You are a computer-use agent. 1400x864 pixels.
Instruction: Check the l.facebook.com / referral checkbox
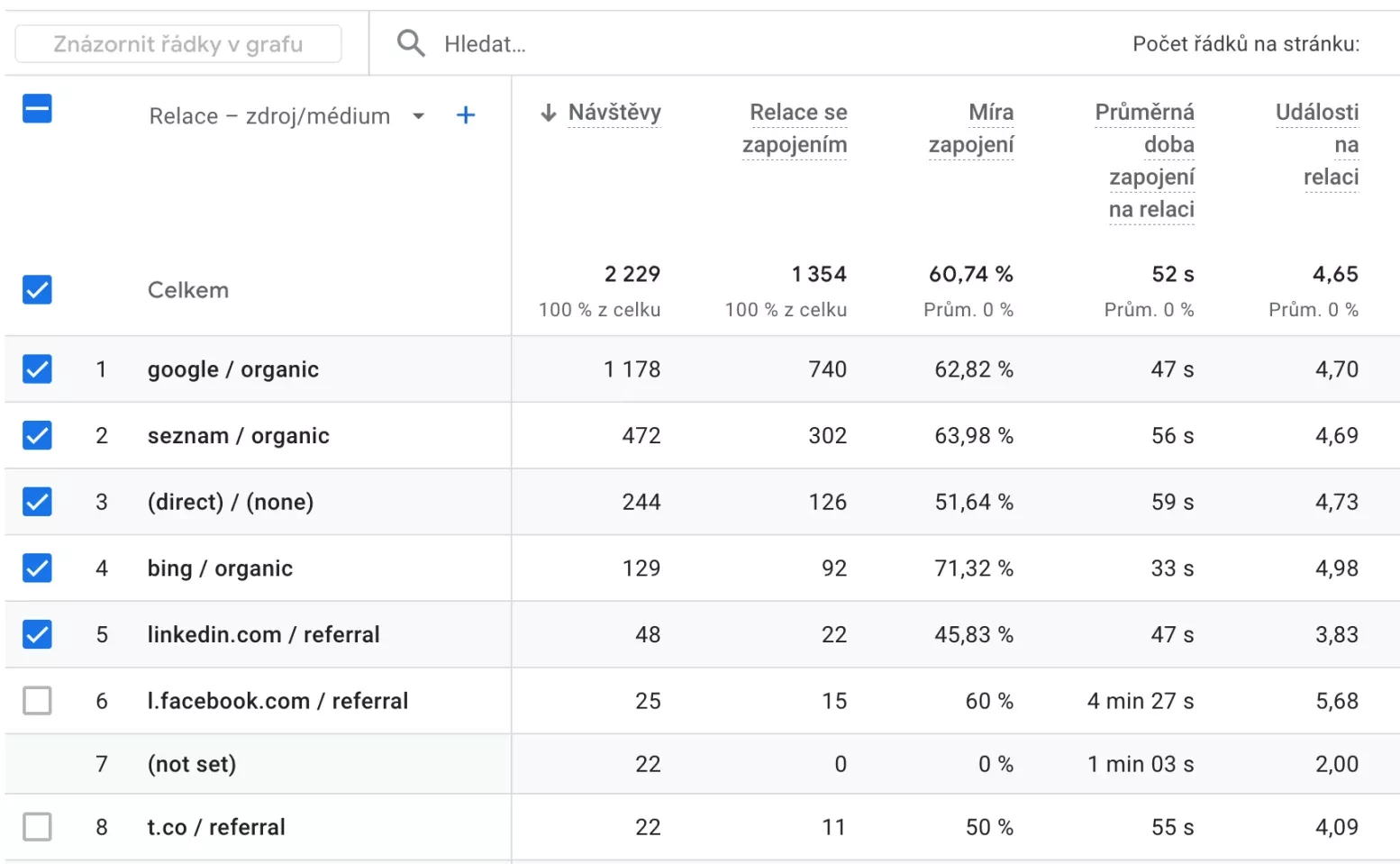pyautogui.click(x=37, y=701)
